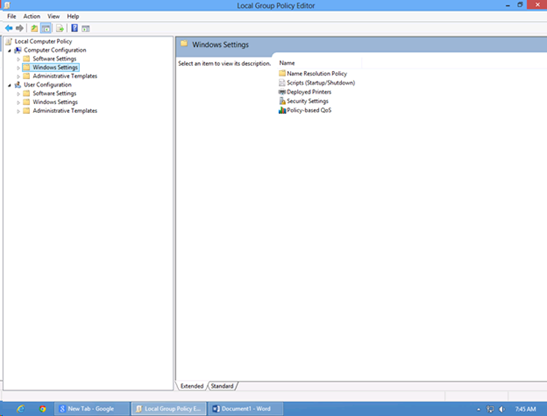
Task: Click the Name Resolution Policy folder icon
Action: [282, 73]
